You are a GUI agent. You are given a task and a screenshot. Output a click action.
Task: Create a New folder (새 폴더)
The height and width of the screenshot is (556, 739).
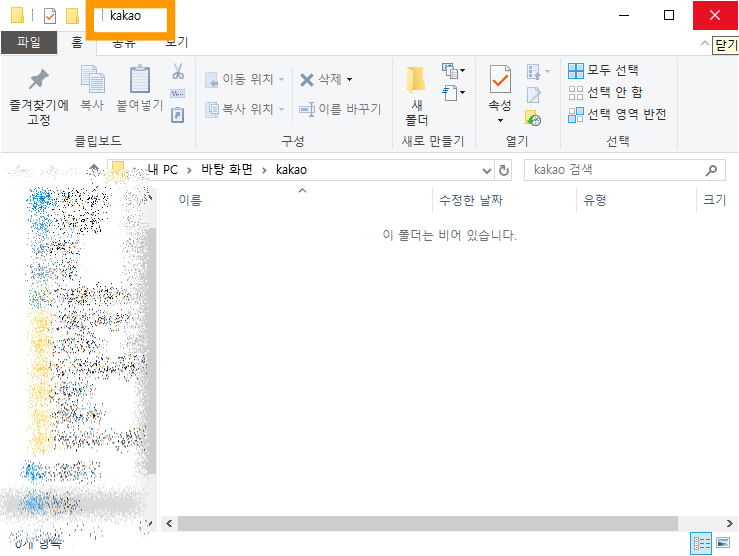pyautogui.click(x=417, y=96)
